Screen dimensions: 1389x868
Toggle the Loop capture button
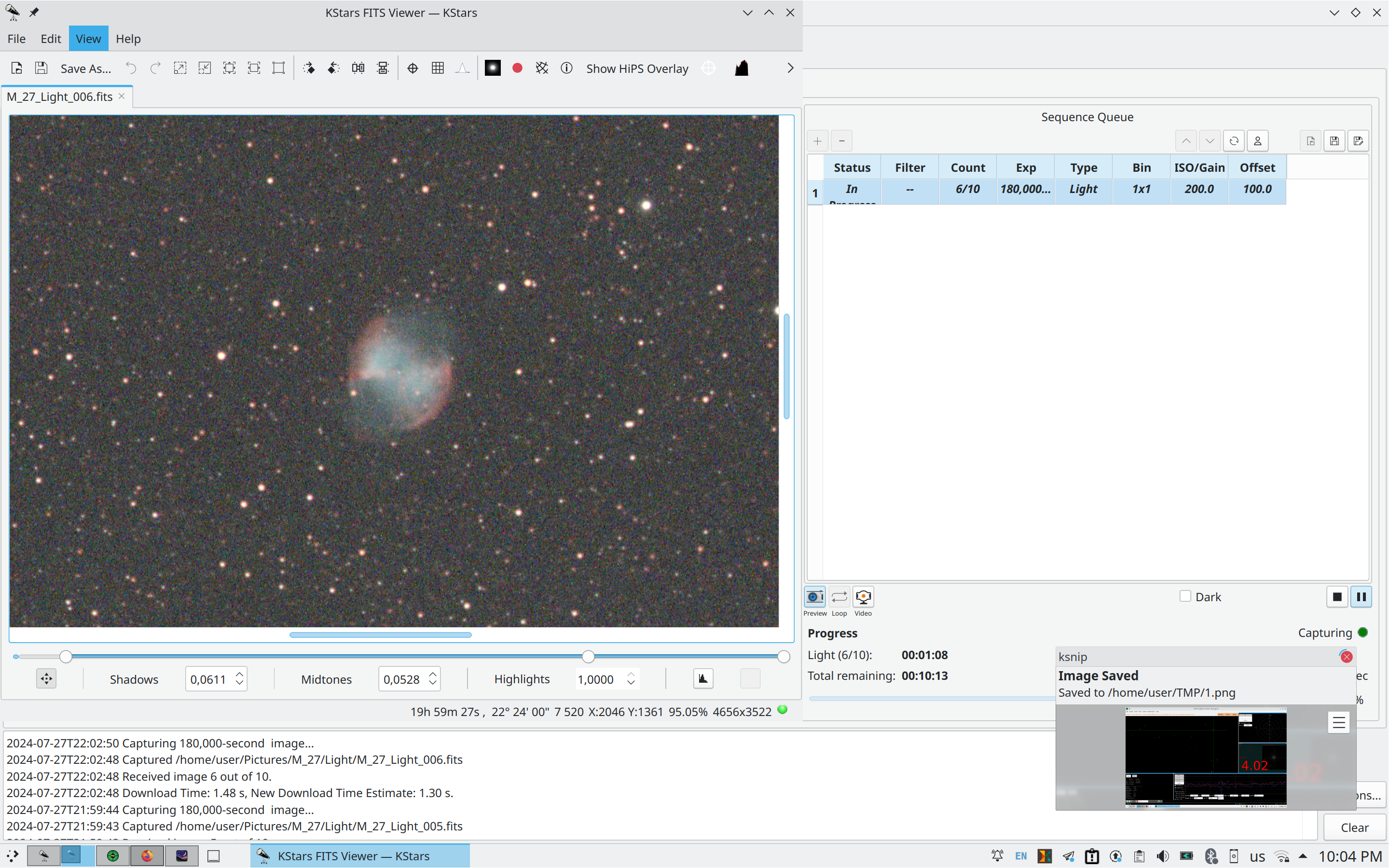point(839,597)
